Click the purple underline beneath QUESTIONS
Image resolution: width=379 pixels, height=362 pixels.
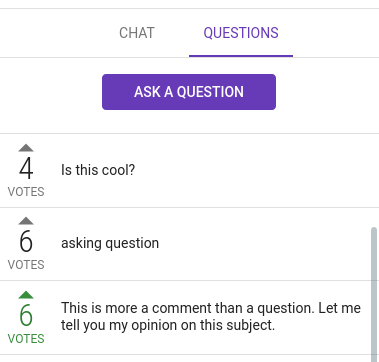241,56
